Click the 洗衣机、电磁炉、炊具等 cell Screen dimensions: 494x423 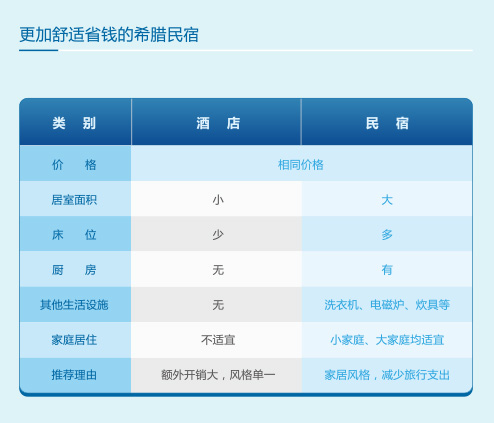coord(387,304)
